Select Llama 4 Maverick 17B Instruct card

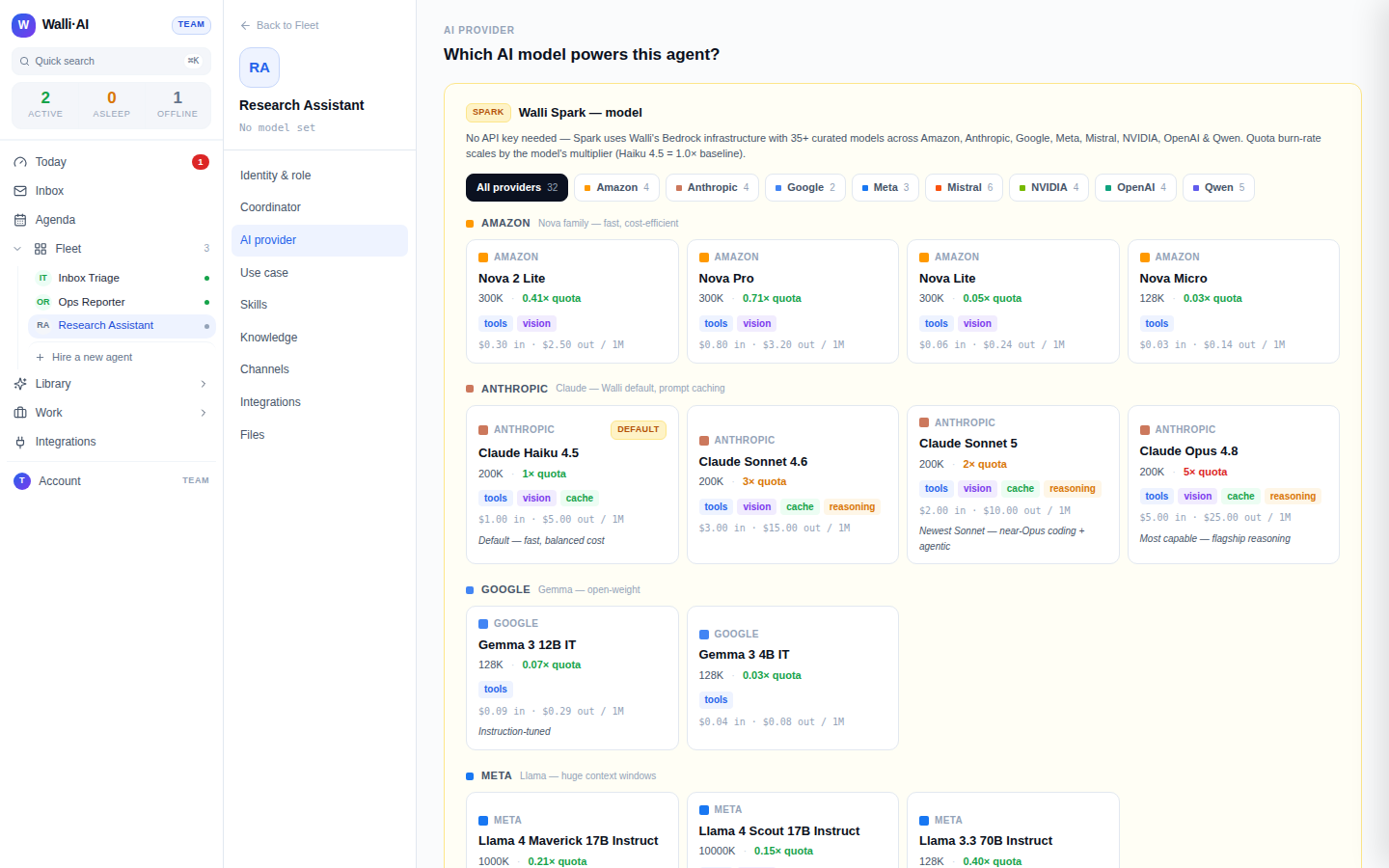click(x=572, y=830)
